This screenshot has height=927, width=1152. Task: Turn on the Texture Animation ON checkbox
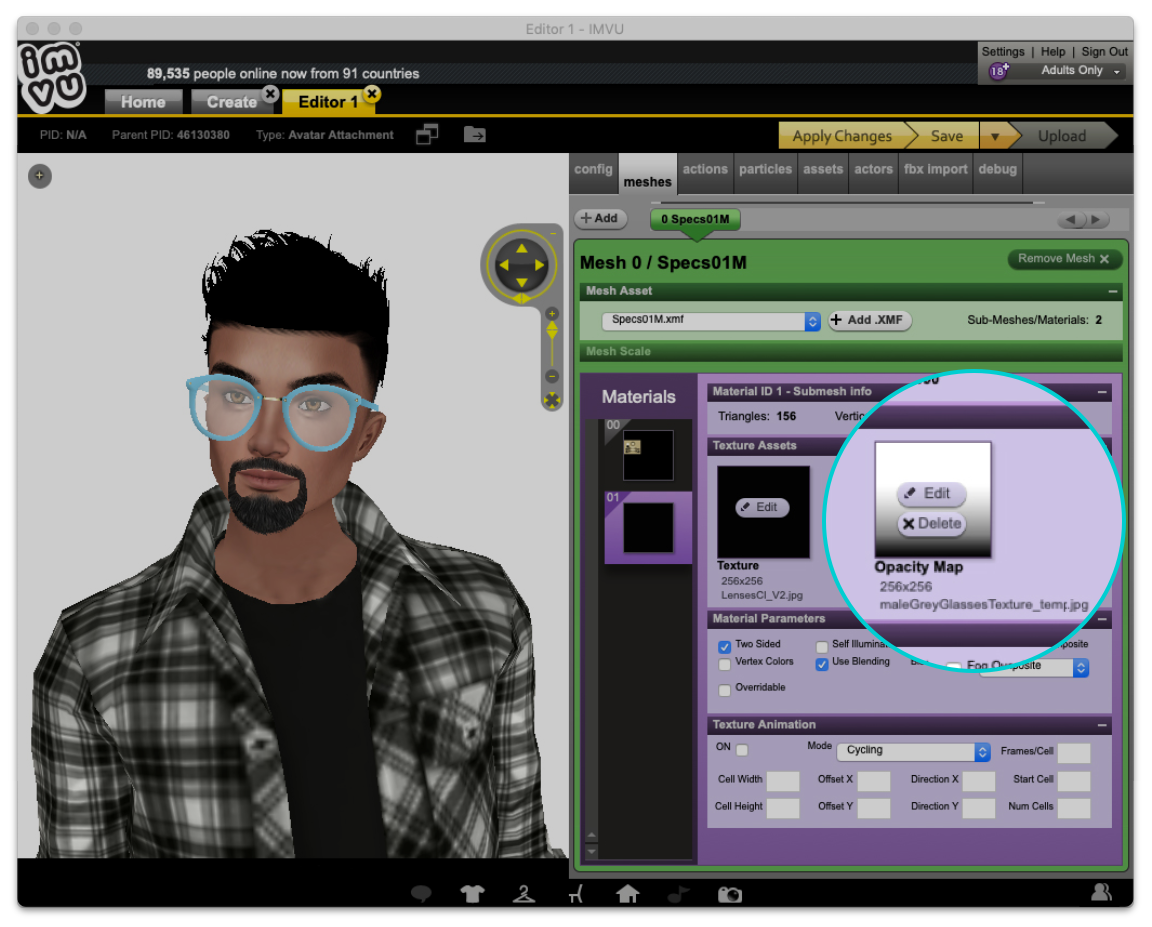742,750
